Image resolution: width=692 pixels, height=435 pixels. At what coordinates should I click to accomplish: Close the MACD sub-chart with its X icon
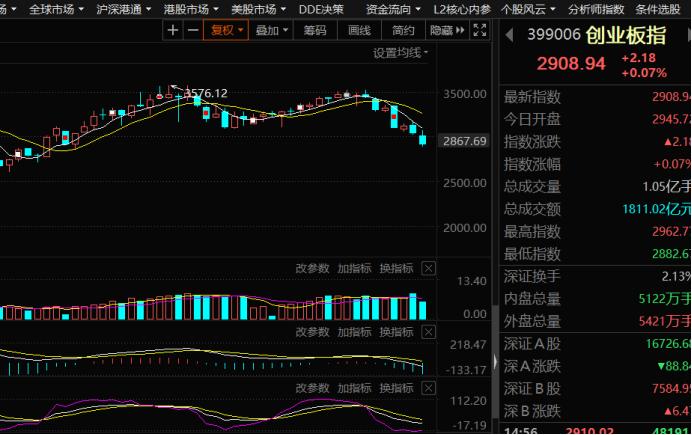pyautogui.click(x=428, y=331)
